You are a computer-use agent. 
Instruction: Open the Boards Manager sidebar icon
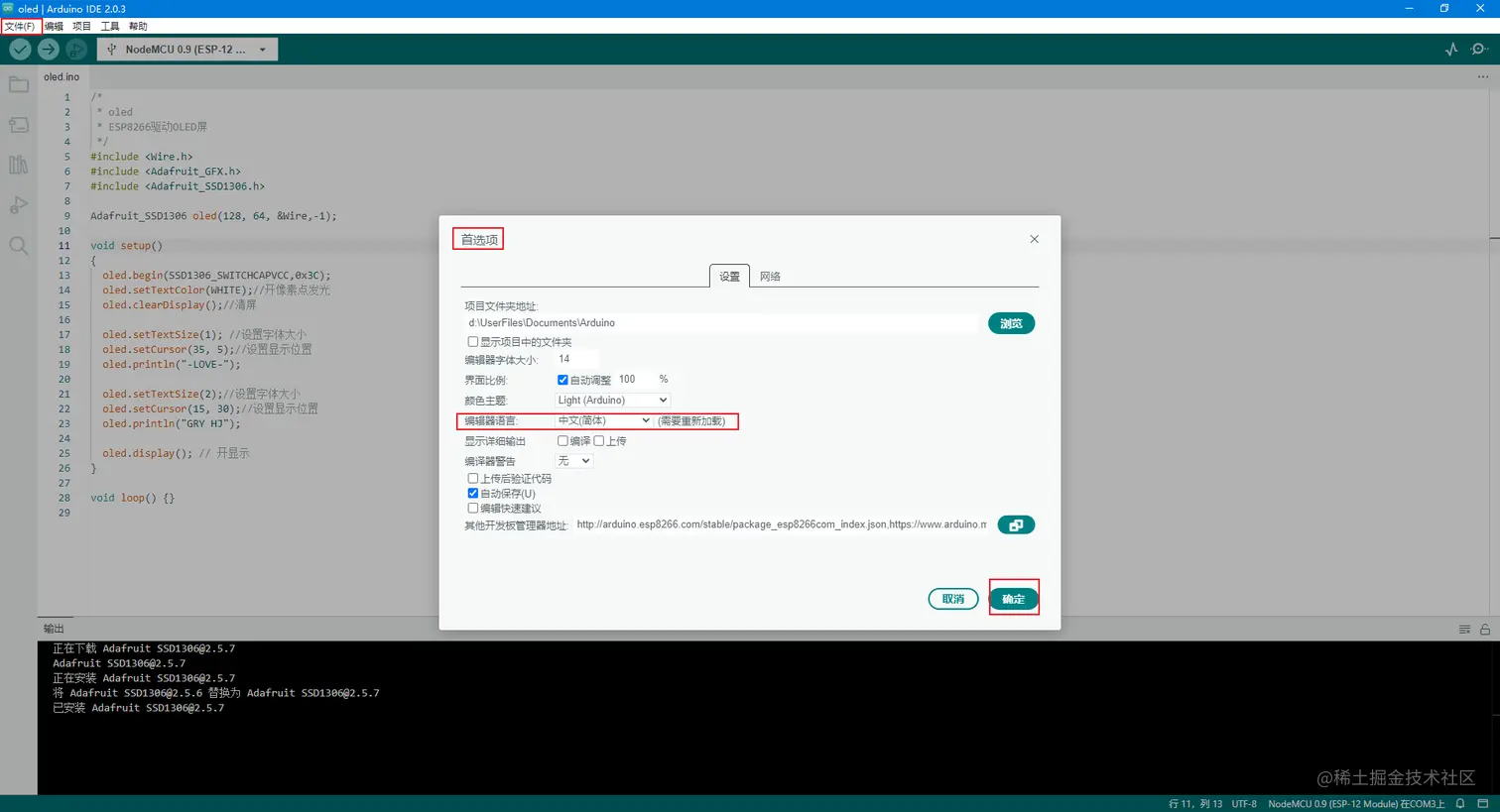tap(19, 125)
